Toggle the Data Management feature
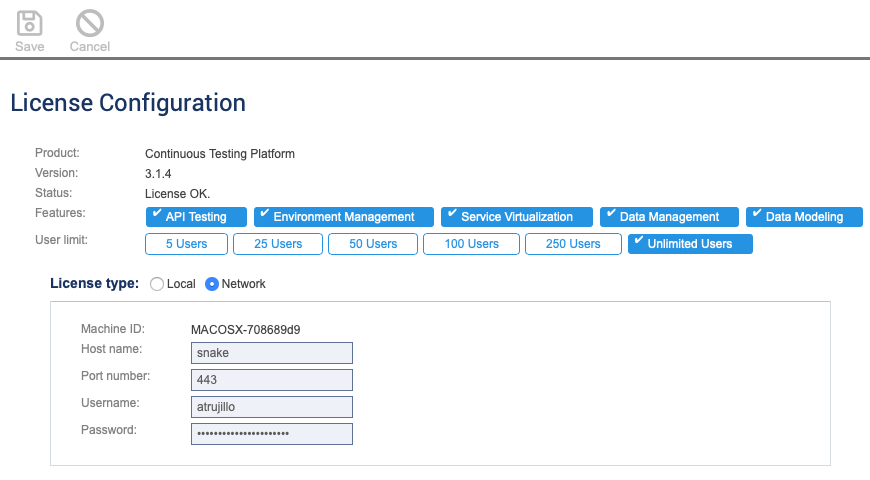Viewport: 870px width, 480px height. [669, 217]
